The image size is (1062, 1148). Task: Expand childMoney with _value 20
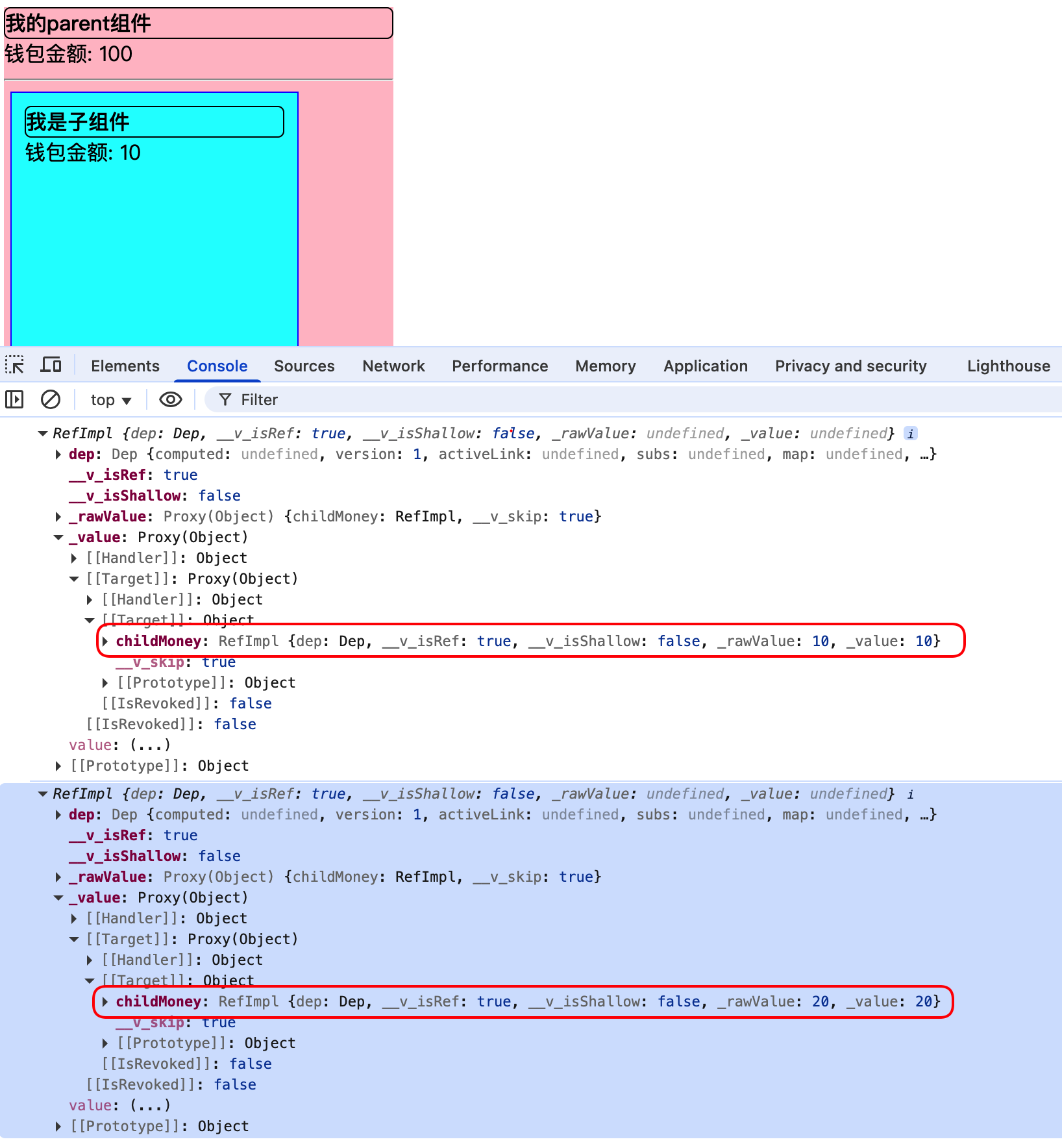point(105,1002)
